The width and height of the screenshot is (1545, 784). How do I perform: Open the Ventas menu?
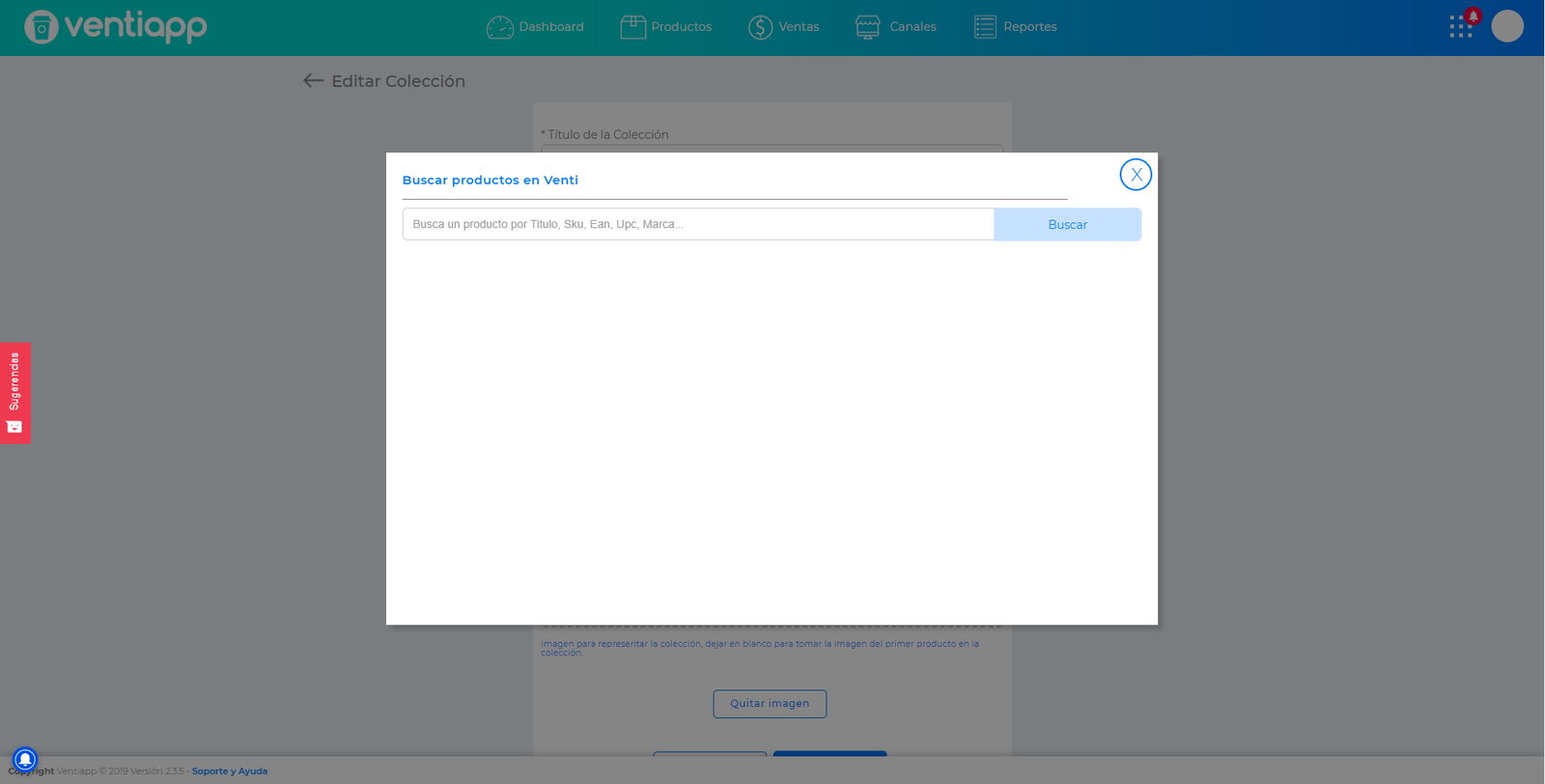(783, 27)
